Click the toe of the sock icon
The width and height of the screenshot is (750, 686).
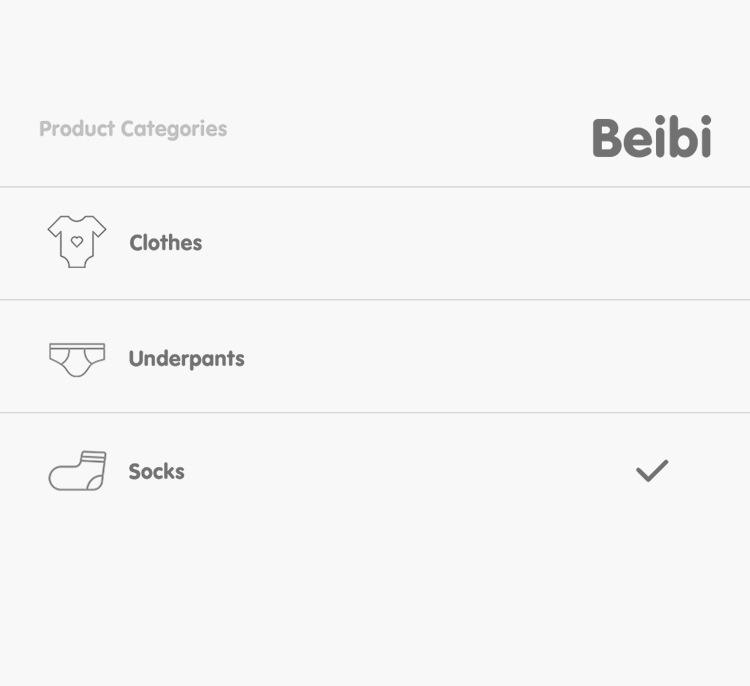57,480
